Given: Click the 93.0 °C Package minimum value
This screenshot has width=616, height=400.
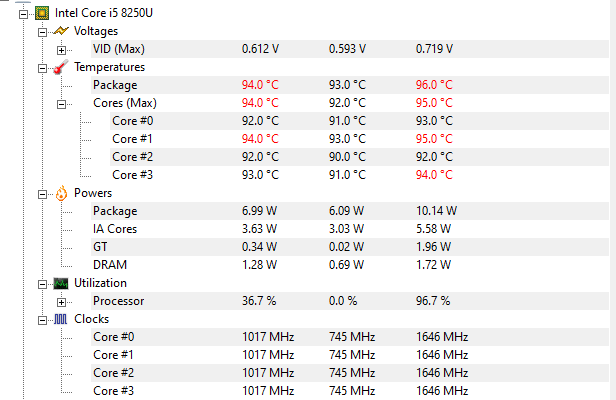Looking at the screenshot, I should (x=347, y=85).
